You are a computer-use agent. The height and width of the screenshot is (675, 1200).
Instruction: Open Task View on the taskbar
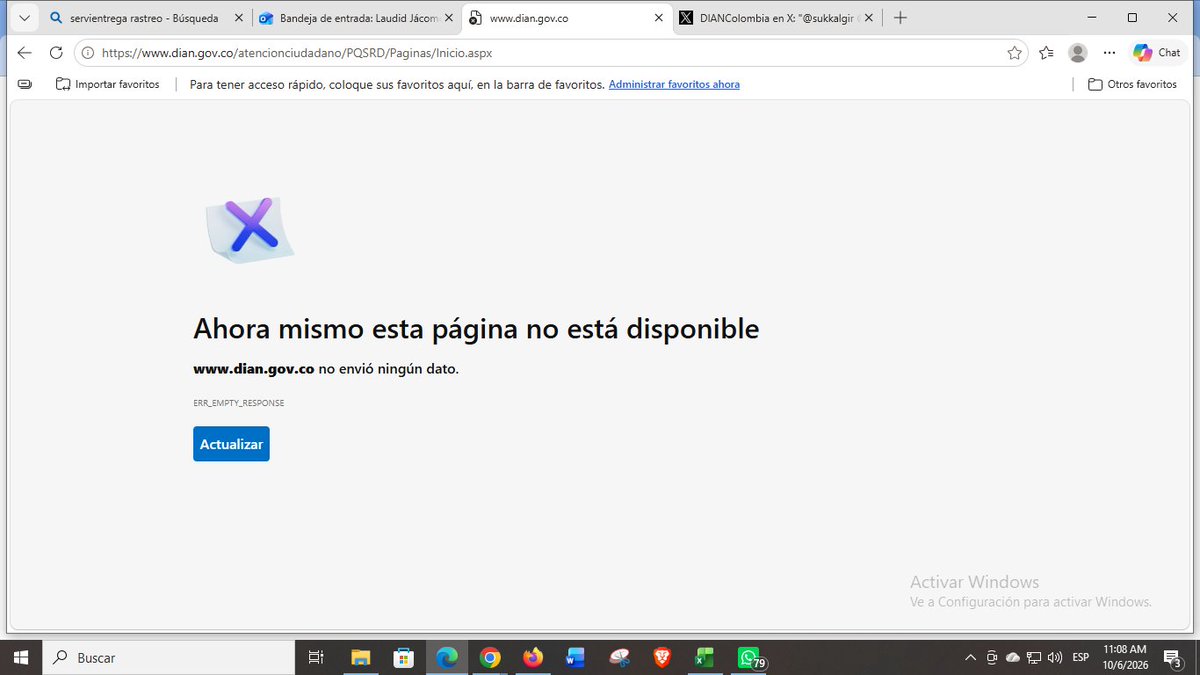pos(316,657)
